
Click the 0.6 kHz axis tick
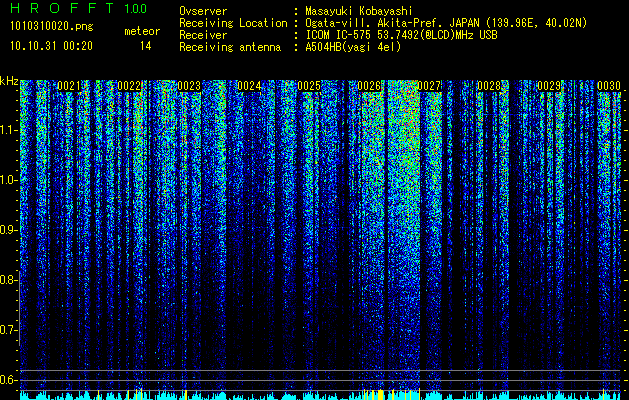coord(9,380)
